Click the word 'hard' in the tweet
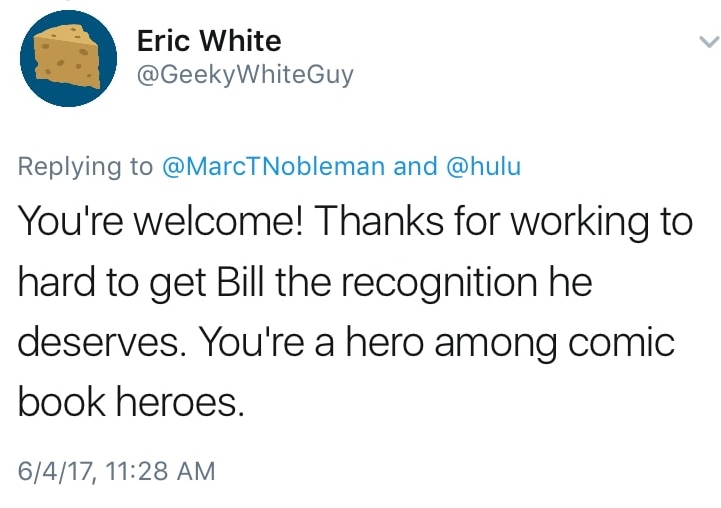 [x=55, y=283]
